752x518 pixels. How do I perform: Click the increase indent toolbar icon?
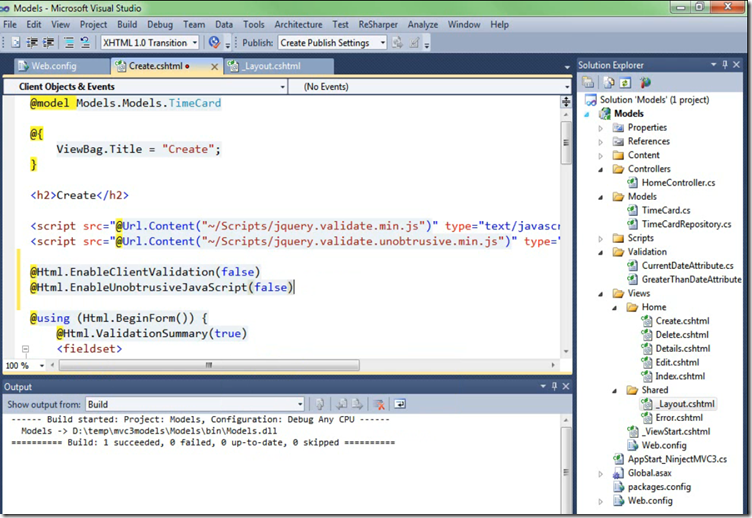pos(48,43)
